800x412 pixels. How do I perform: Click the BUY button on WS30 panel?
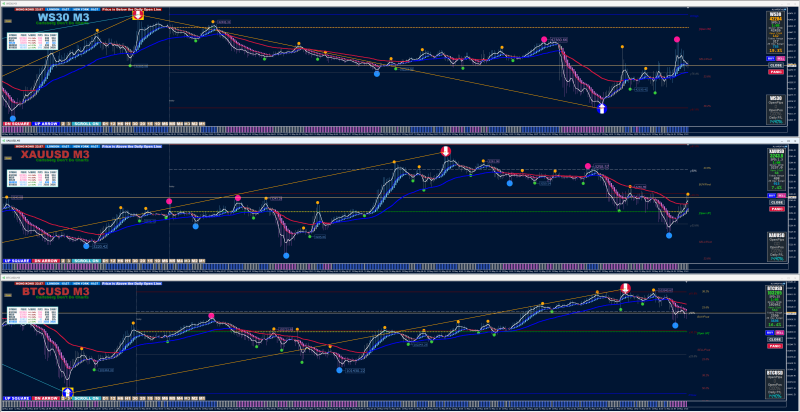click(771, 59)
